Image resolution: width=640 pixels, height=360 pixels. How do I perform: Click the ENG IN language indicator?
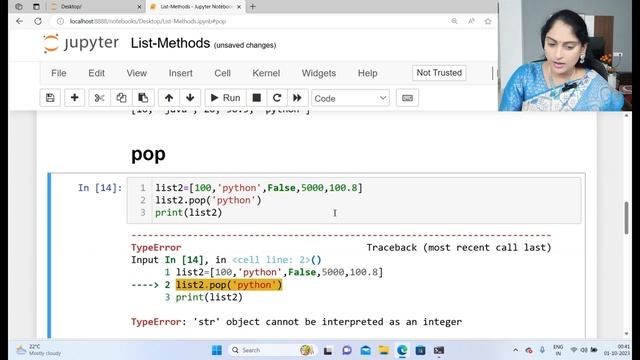pos(558,350)
